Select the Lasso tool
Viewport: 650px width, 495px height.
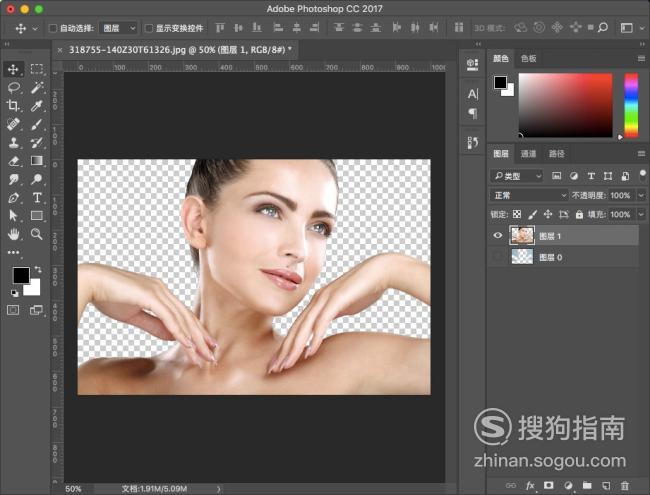pos(13,87)
